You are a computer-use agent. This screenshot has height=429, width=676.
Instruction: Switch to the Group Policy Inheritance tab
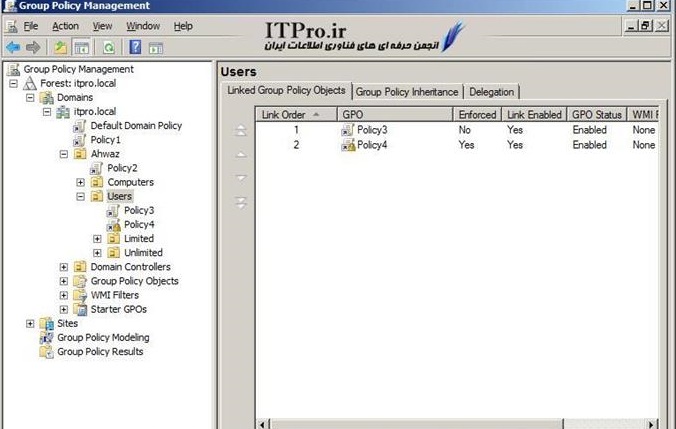pos(407,92)
